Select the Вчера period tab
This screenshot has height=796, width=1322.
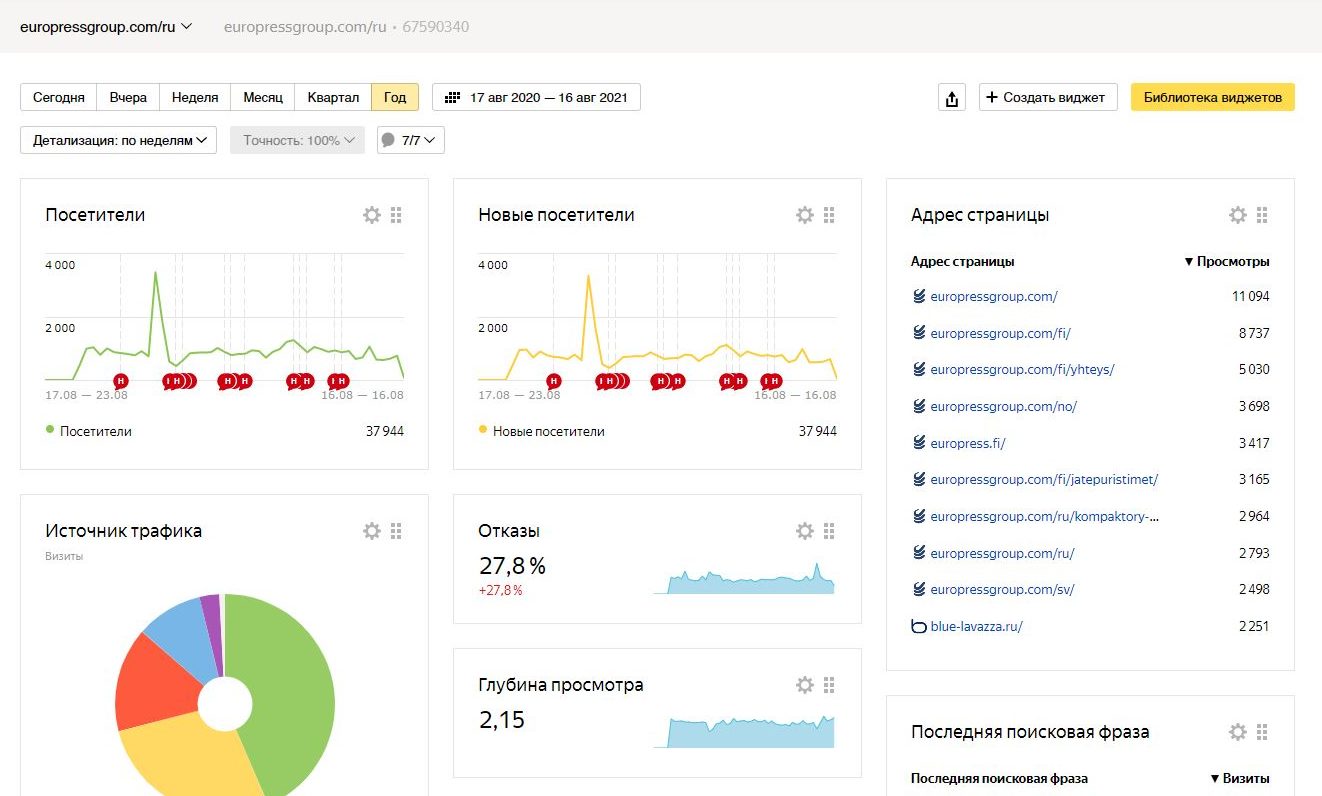(x=128, y=98)
